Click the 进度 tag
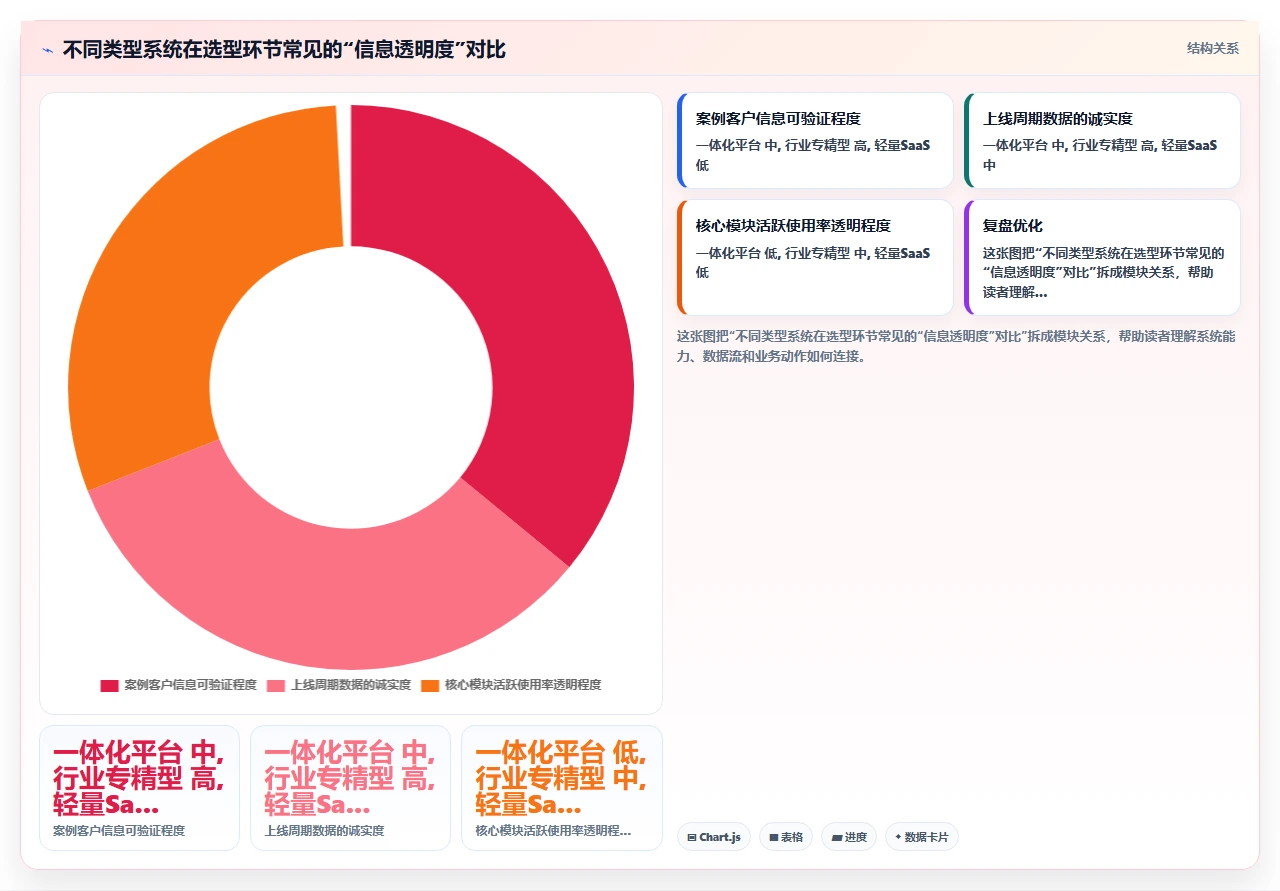The image size is (1280, 891). [x=849, y=837]
